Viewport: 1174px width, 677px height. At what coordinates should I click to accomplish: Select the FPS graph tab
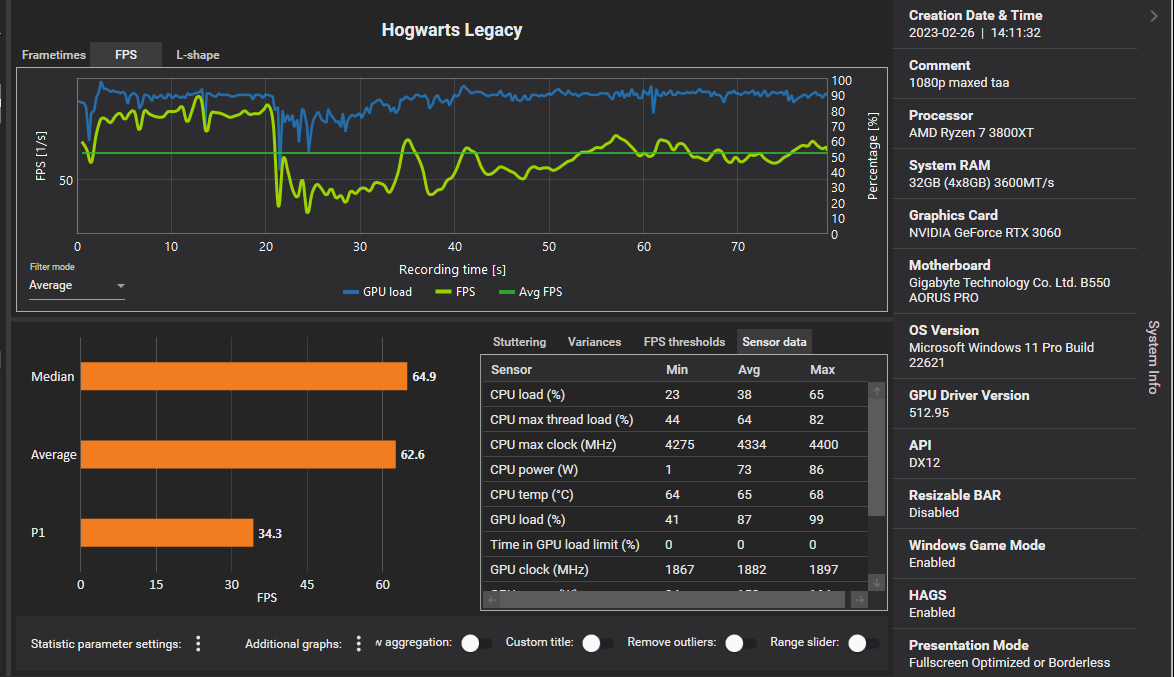point(126,55)
